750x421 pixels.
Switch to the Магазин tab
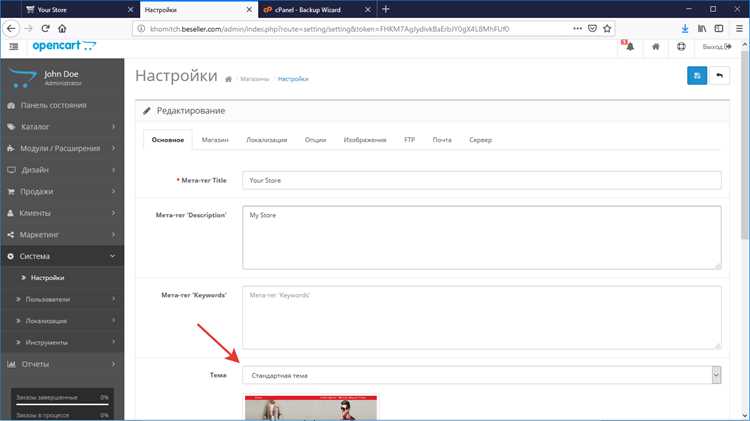pyautogui.click(x=215, y=140)
